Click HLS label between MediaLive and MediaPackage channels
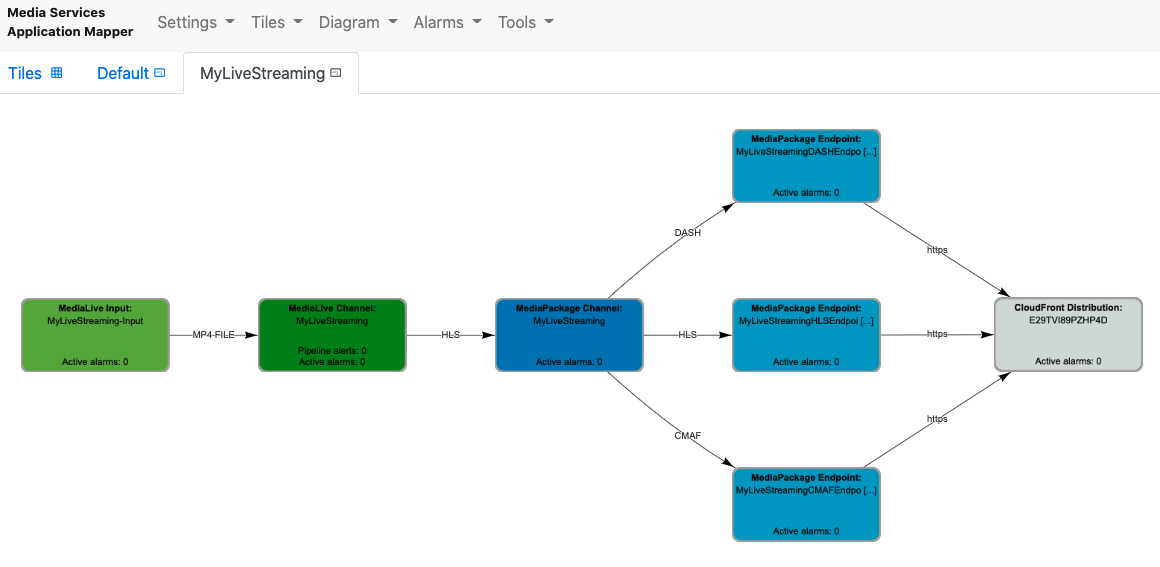 (451, 335)
